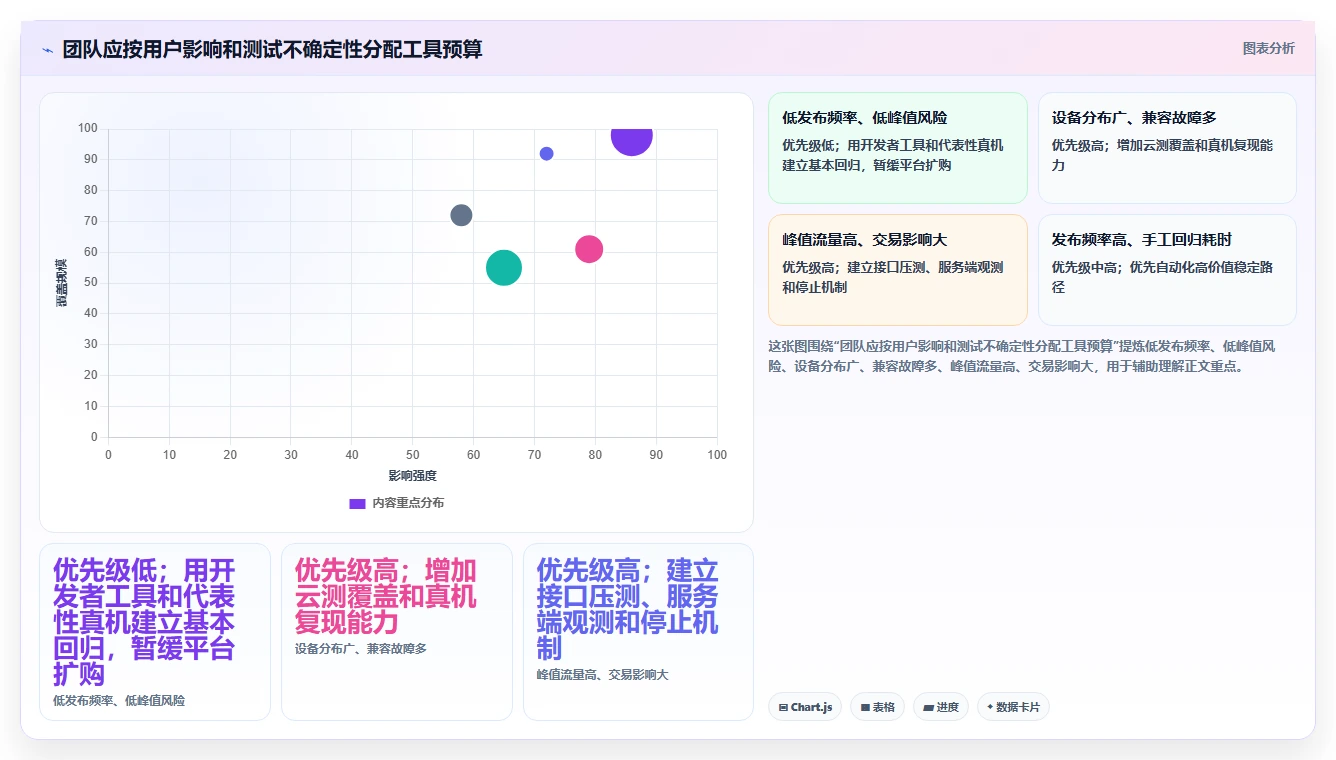1336x760 pixels.
Task: Click x-axis tick value 50
Action: point(412,455)
